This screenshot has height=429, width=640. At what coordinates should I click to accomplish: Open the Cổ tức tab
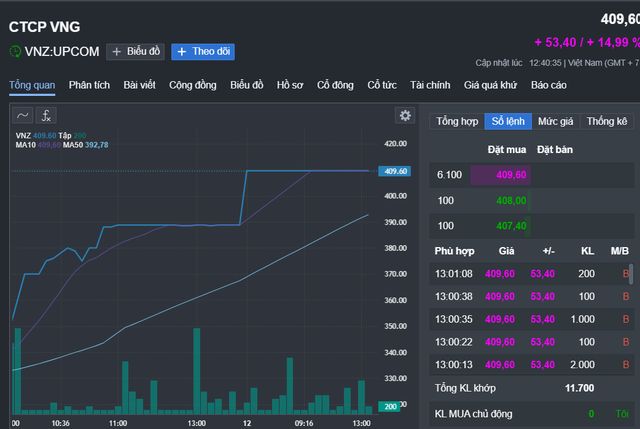tap(381, 85)
